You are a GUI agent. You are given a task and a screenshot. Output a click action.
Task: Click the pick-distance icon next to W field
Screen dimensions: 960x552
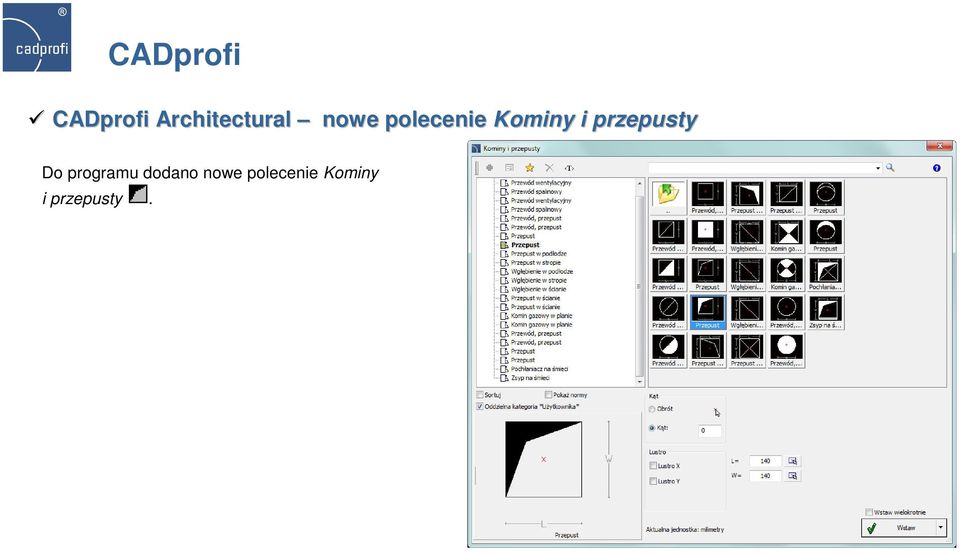[x=792, y=476]
